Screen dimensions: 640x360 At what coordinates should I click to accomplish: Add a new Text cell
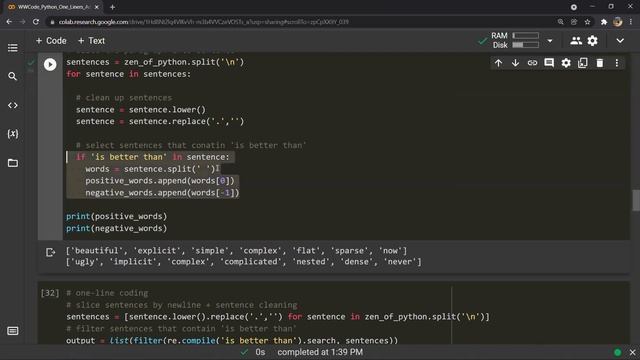tap(91, 41)
